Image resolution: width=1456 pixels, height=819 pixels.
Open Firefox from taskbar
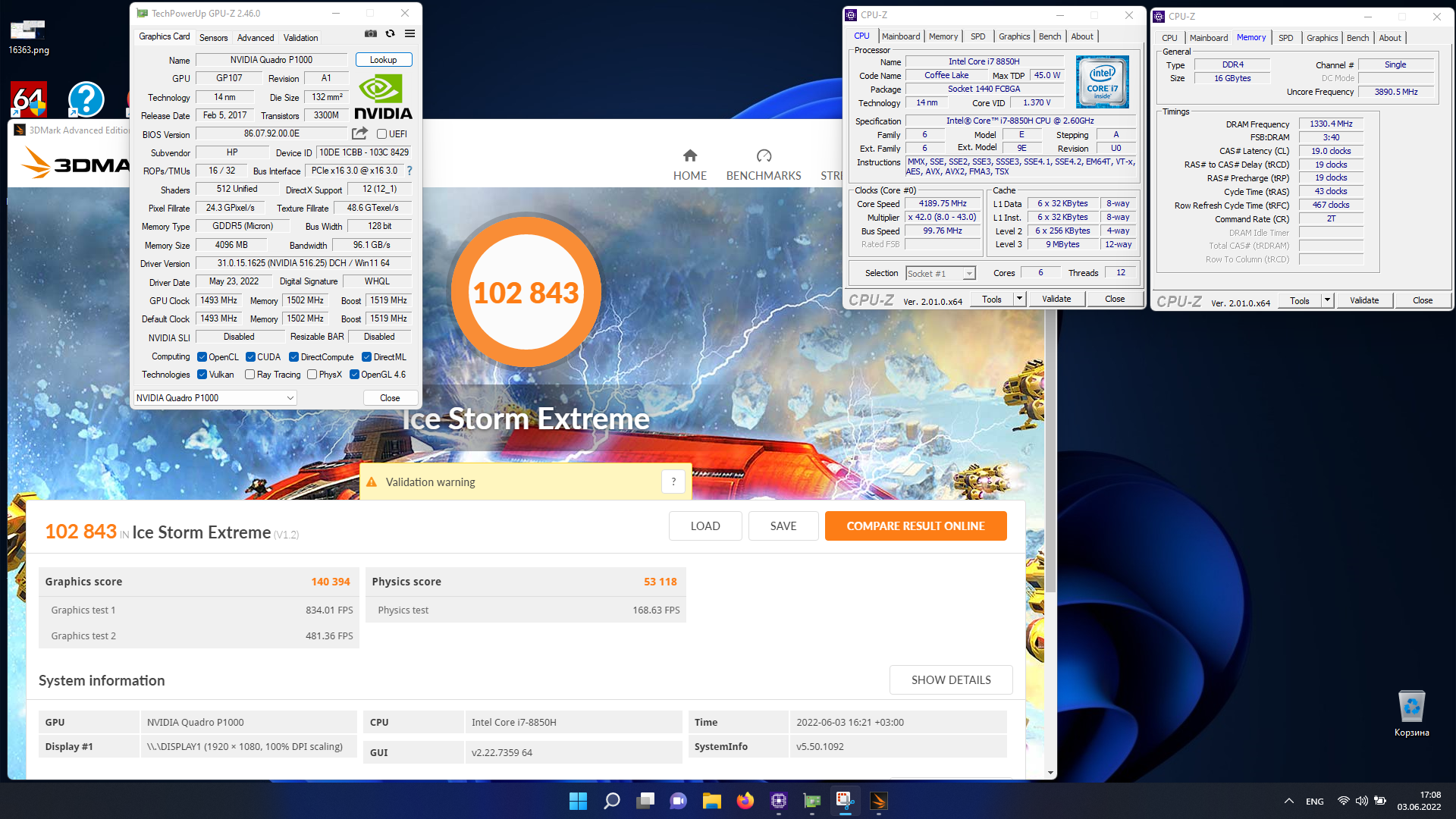tap(745, 801)
